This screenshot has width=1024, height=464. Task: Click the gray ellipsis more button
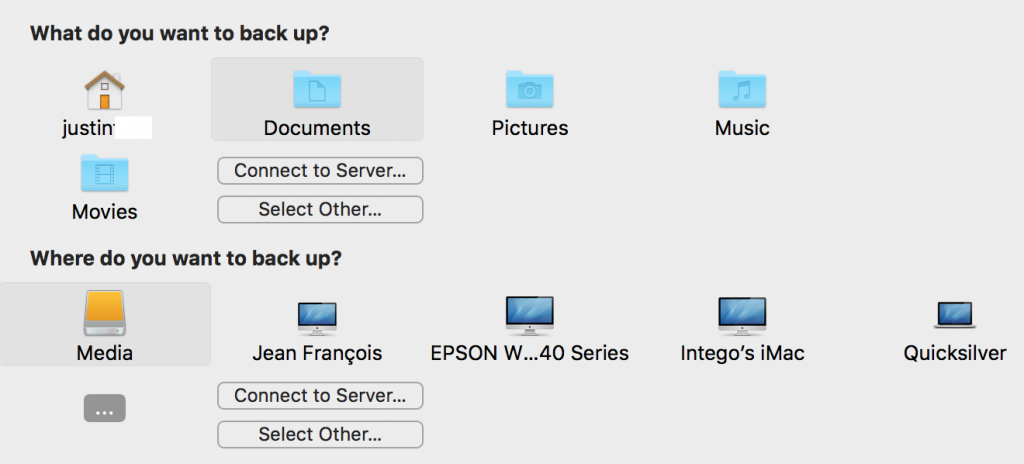coord(105,408)
